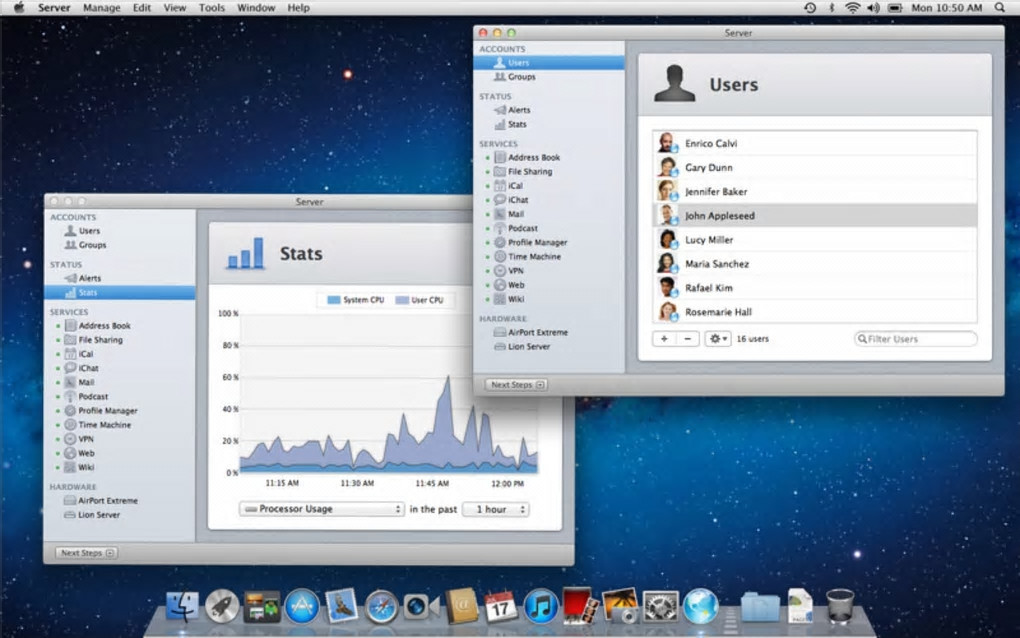
Task: Open the Trash in the Dock
Action: [x=840, y=606]
